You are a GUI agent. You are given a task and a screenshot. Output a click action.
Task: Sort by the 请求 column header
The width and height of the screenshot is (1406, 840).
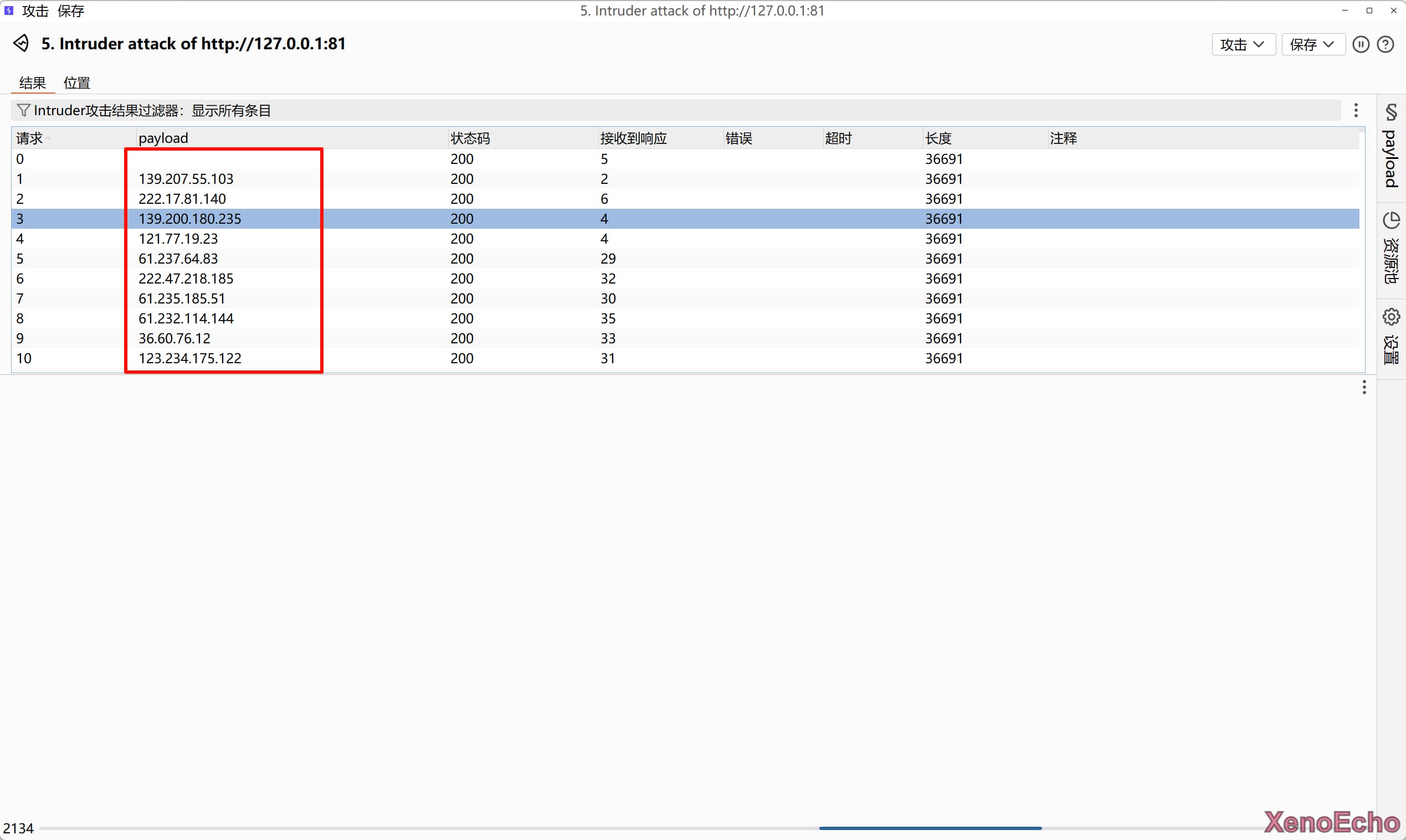[29, 138]
